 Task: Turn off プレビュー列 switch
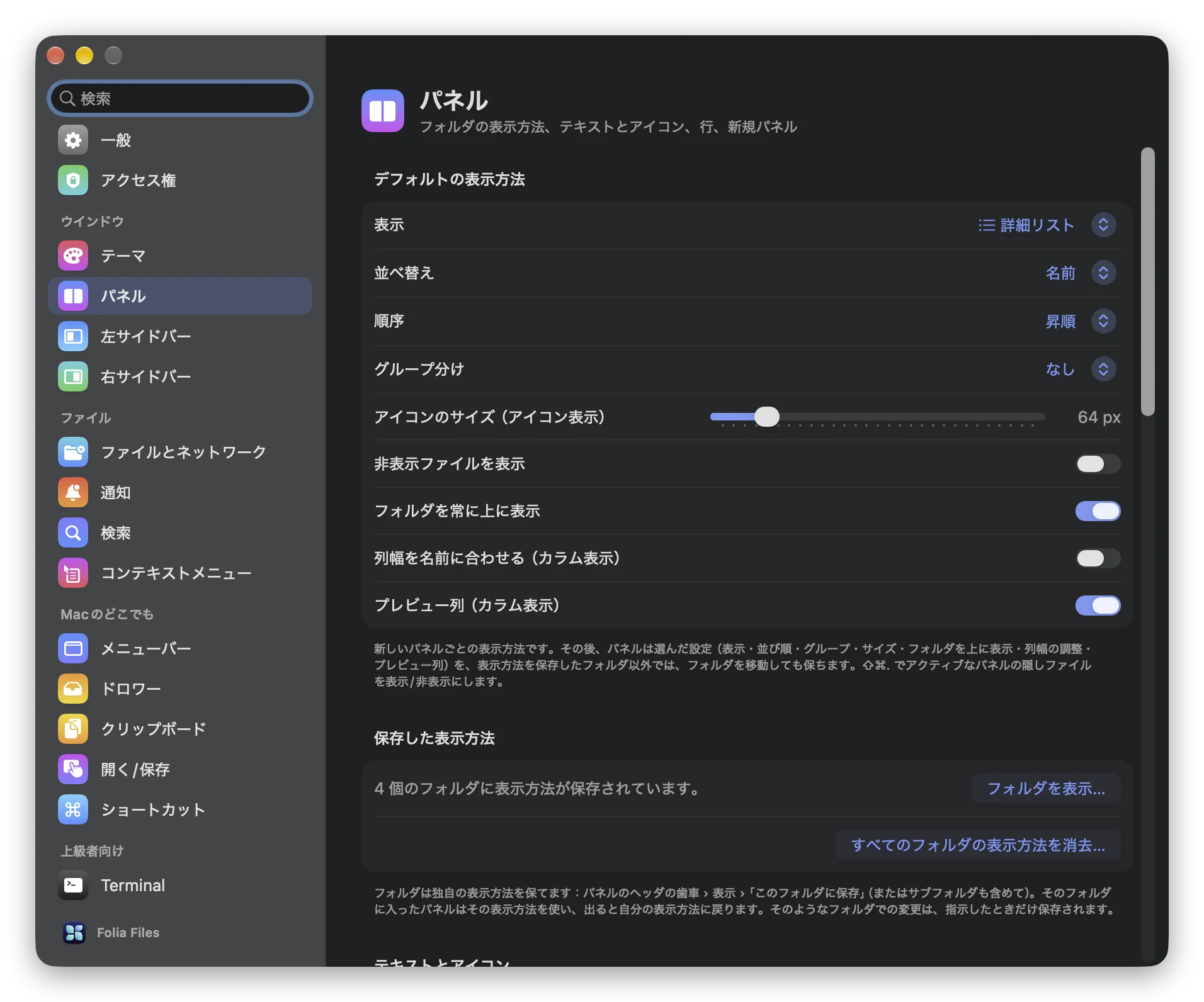pyautogui.click(x=1098, y=605)
